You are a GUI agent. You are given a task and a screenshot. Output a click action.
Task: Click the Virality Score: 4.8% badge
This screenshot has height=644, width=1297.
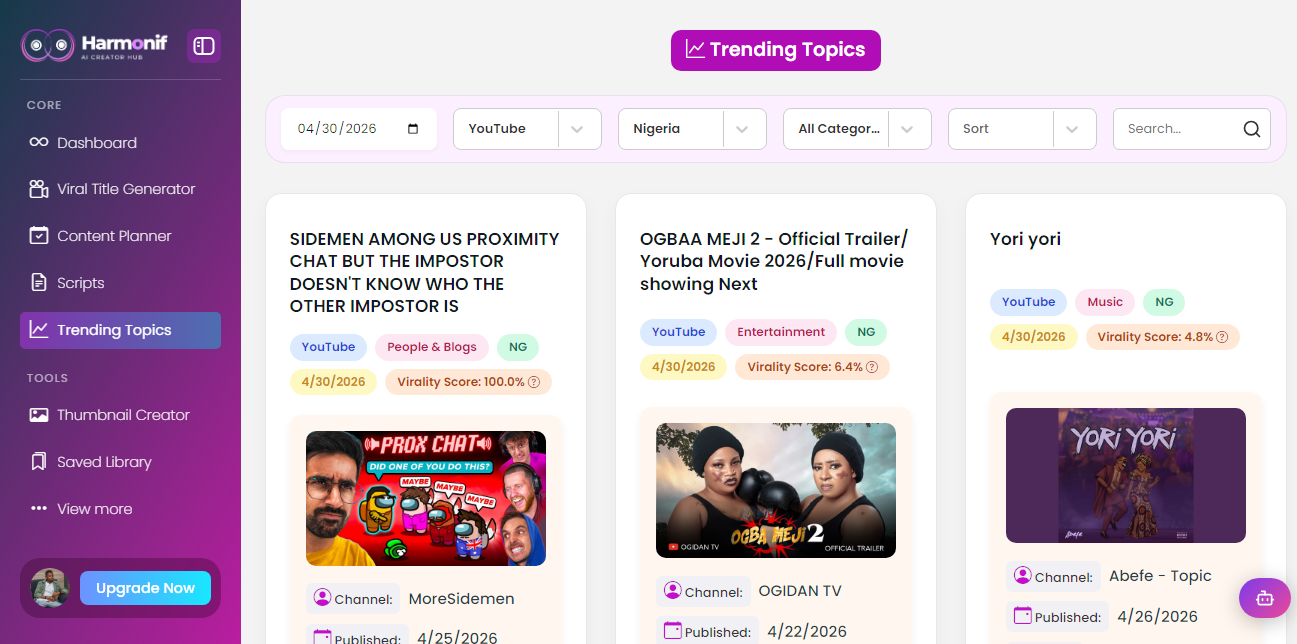[x=1162, y=337]
